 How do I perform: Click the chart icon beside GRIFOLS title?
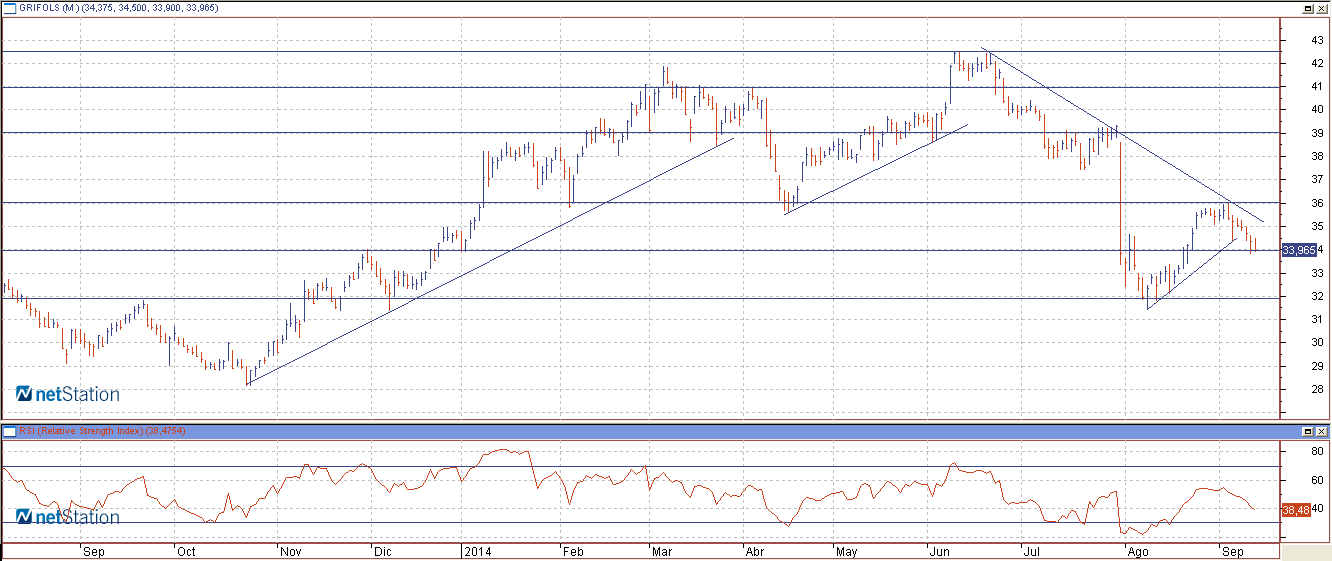(9, 7)
